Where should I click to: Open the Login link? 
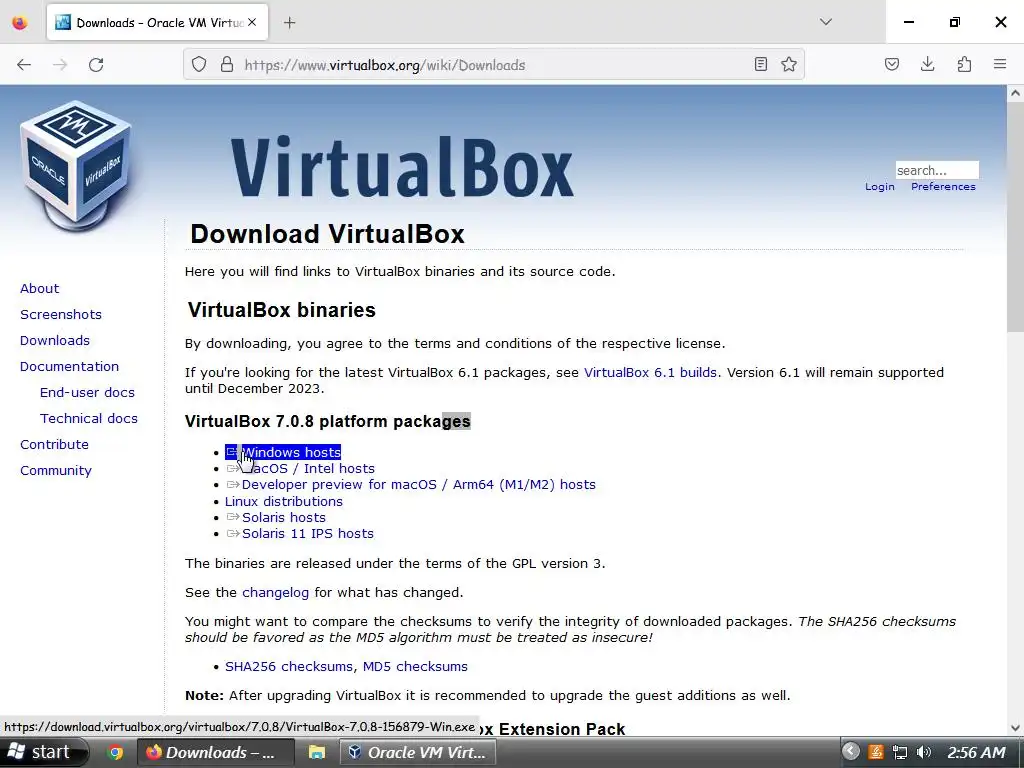tap(880, 187)
